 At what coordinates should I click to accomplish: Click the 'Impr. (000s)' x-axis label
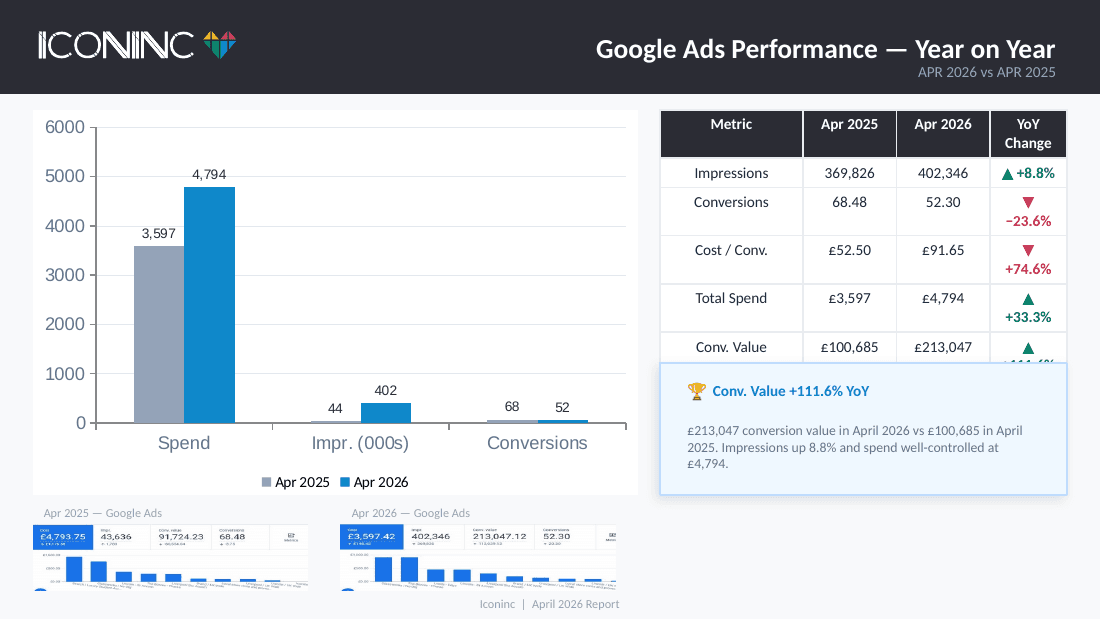(360, 443)
